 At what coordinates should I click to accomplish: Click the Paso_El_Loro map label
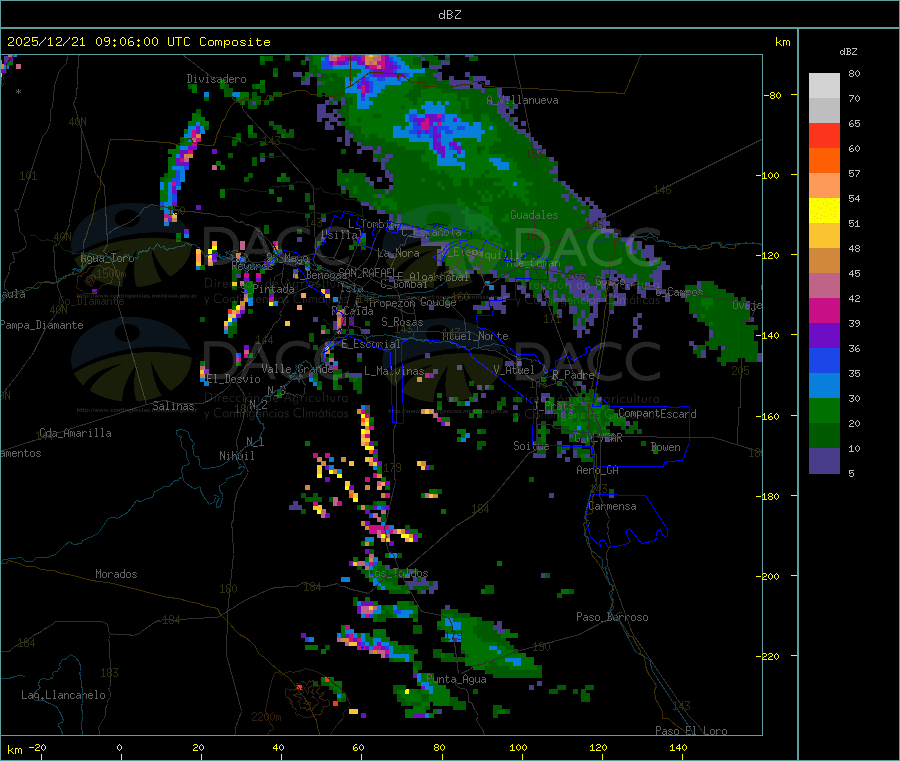[x=691, y=731]
